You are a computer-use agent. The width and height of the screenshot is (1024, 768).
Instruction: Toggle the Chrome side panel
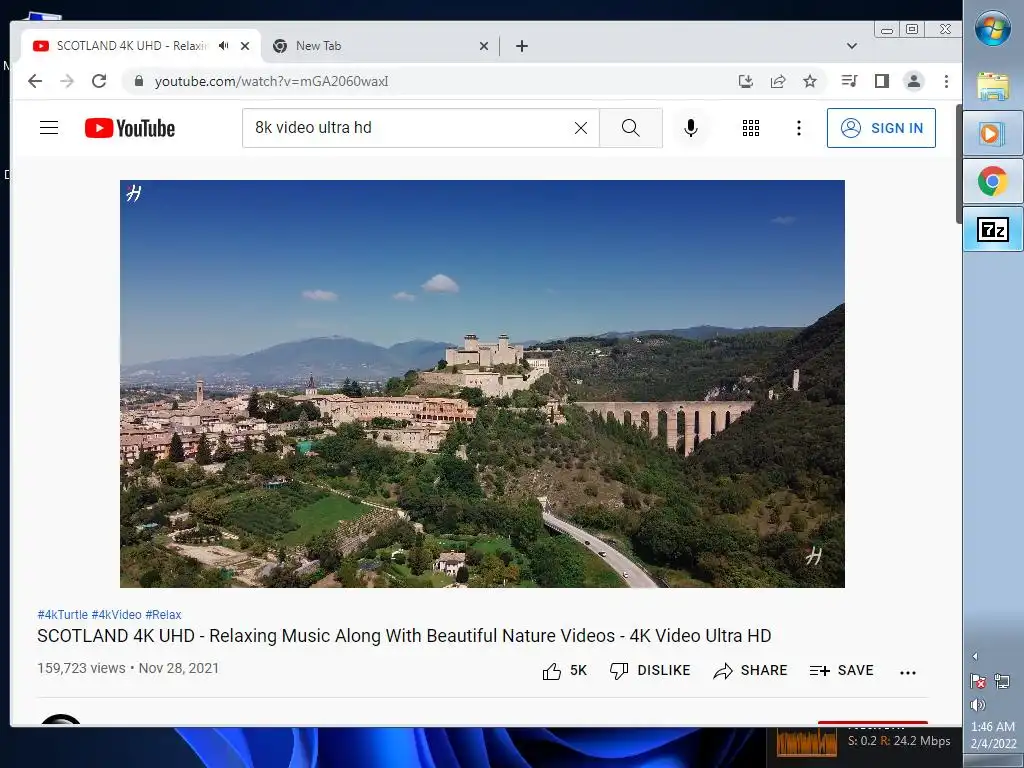tap(882, 81)
